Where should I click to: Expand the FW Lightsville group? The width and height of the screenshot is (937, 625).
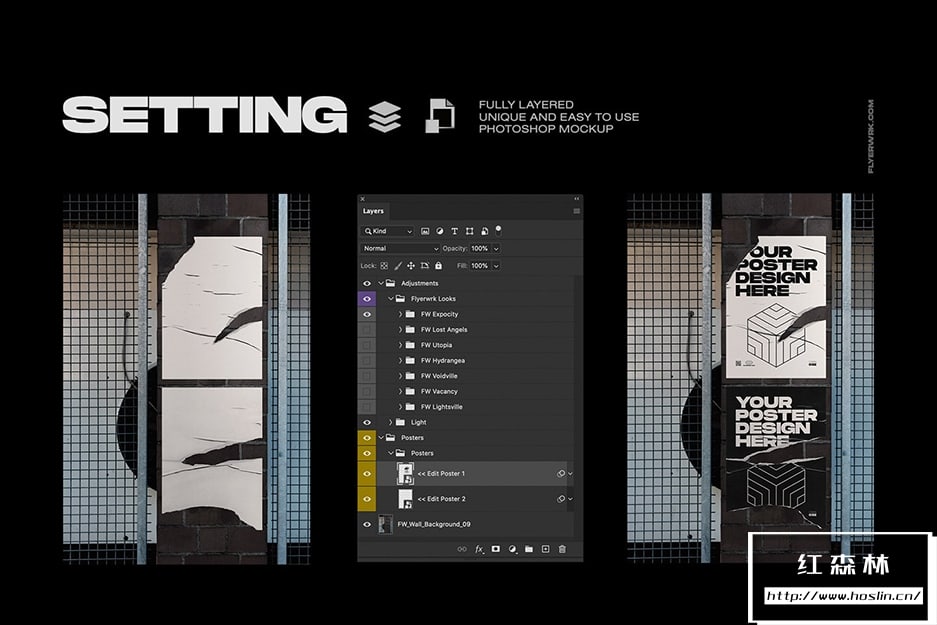[400, 407]
